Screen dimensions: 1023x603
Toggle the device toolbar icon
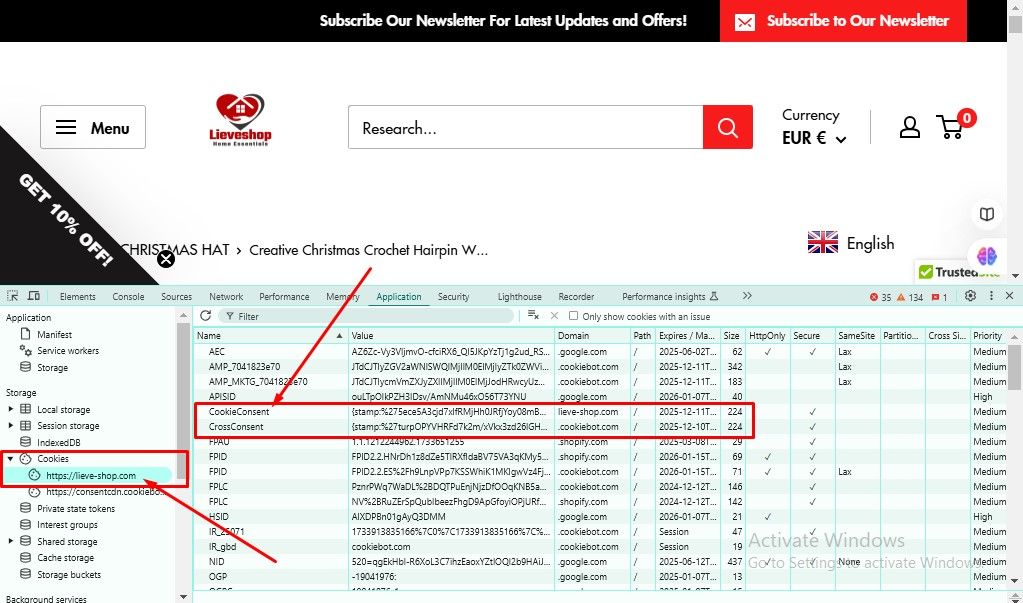click(33, 296)
